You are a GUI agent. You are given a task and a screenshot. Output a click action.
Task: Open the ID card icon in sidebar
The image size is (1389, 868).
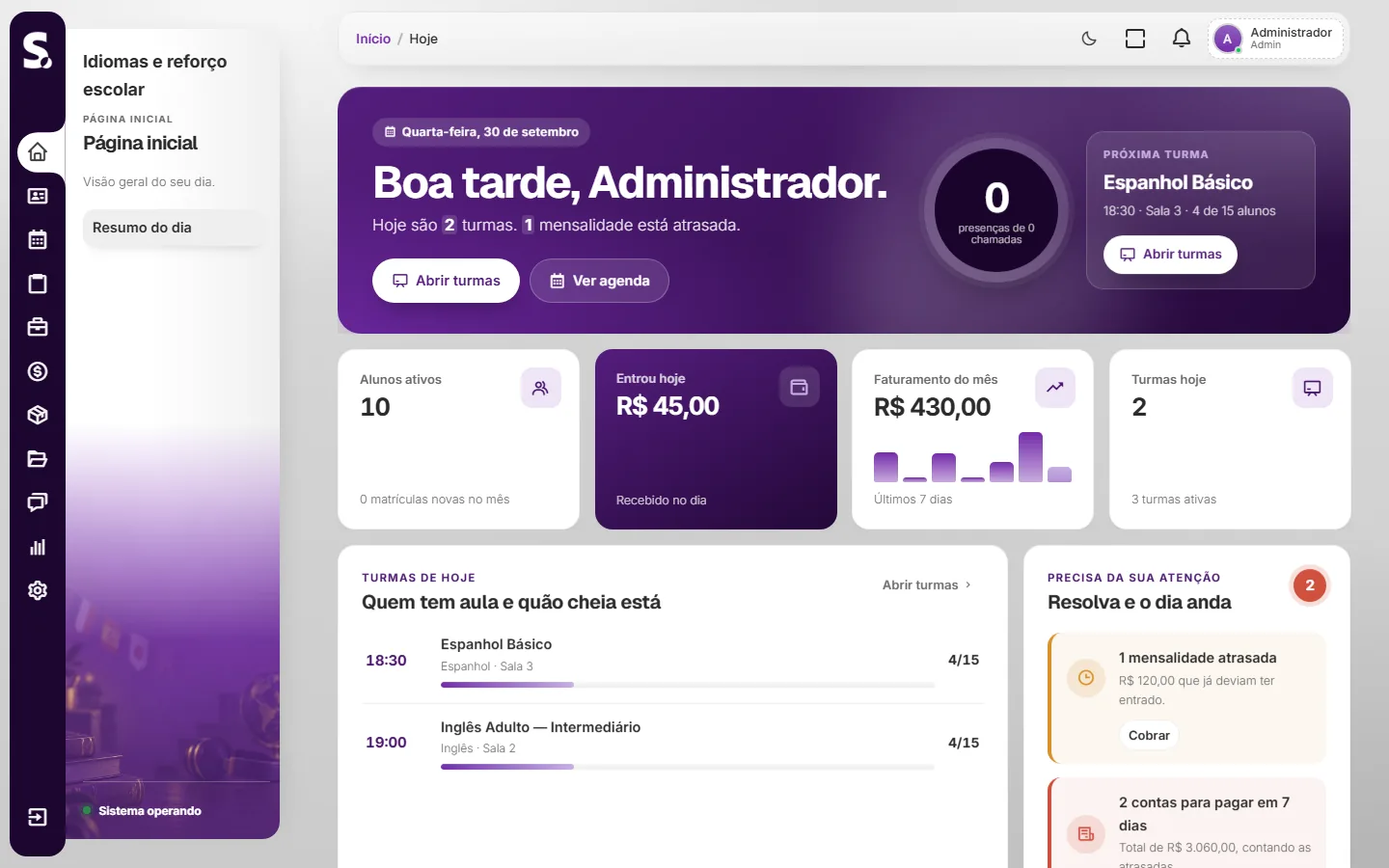click(x=38, y=196)
